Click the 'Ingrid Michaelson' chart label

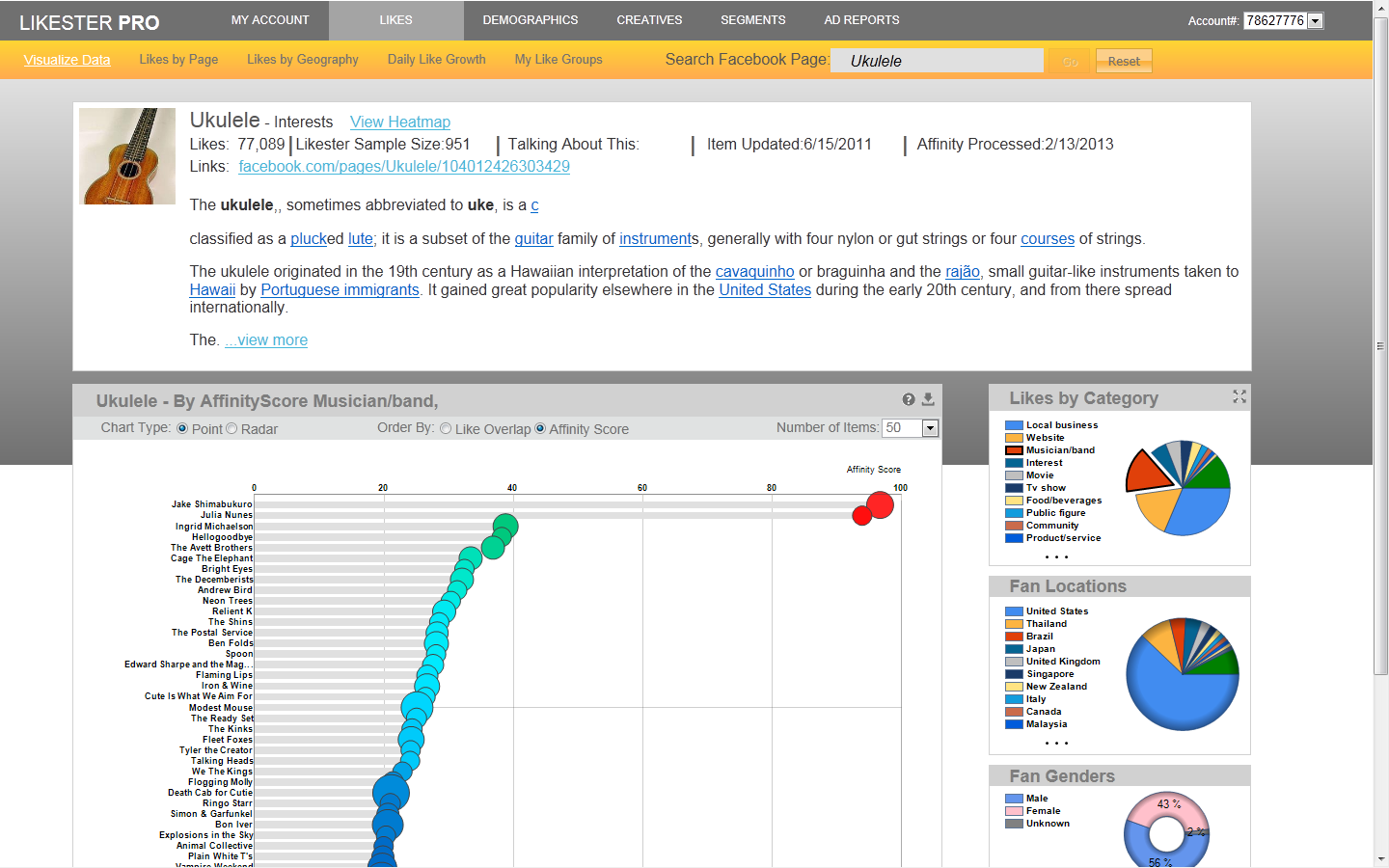(214, 527)
